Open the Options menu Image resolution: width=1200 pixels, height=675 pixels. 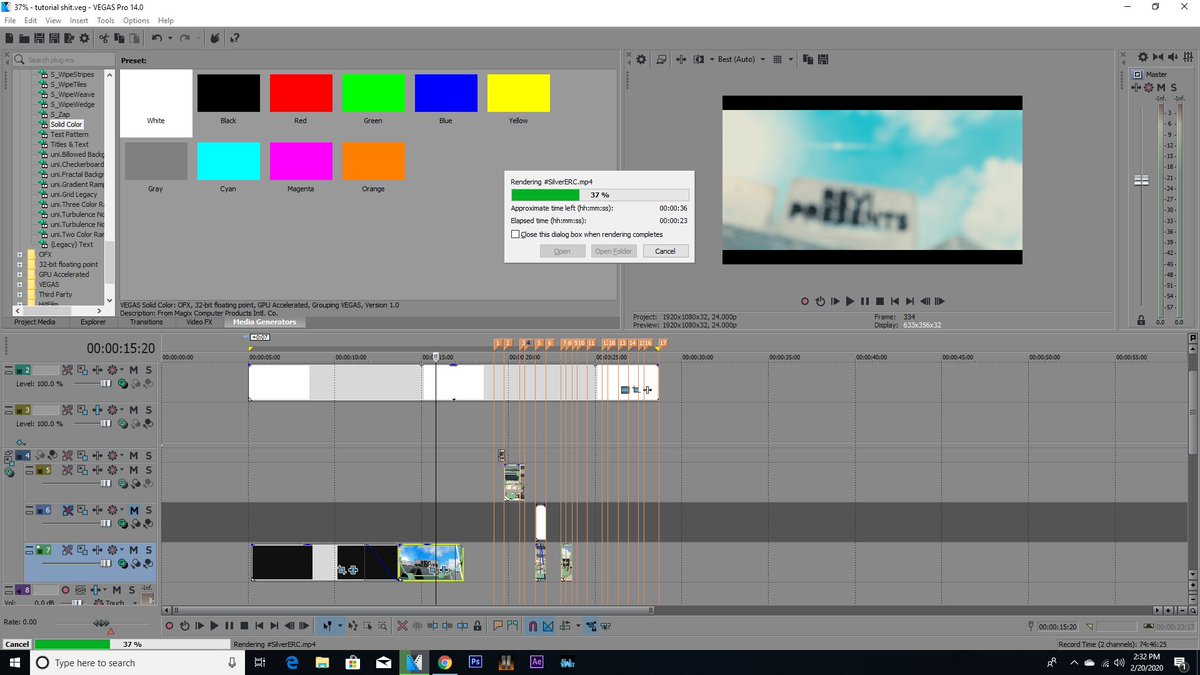point(136,20)
